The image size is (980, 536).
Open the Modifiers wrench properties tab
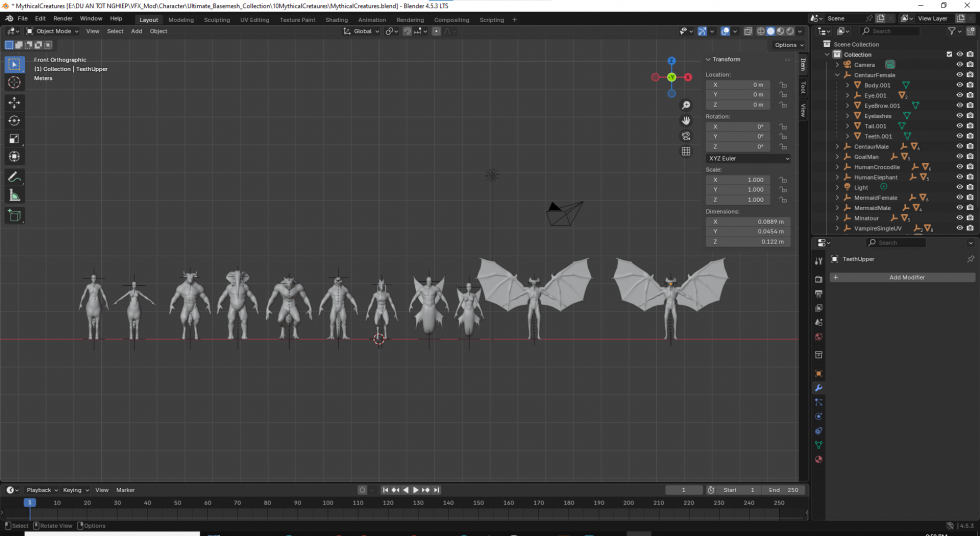click(x=819, y=387)
